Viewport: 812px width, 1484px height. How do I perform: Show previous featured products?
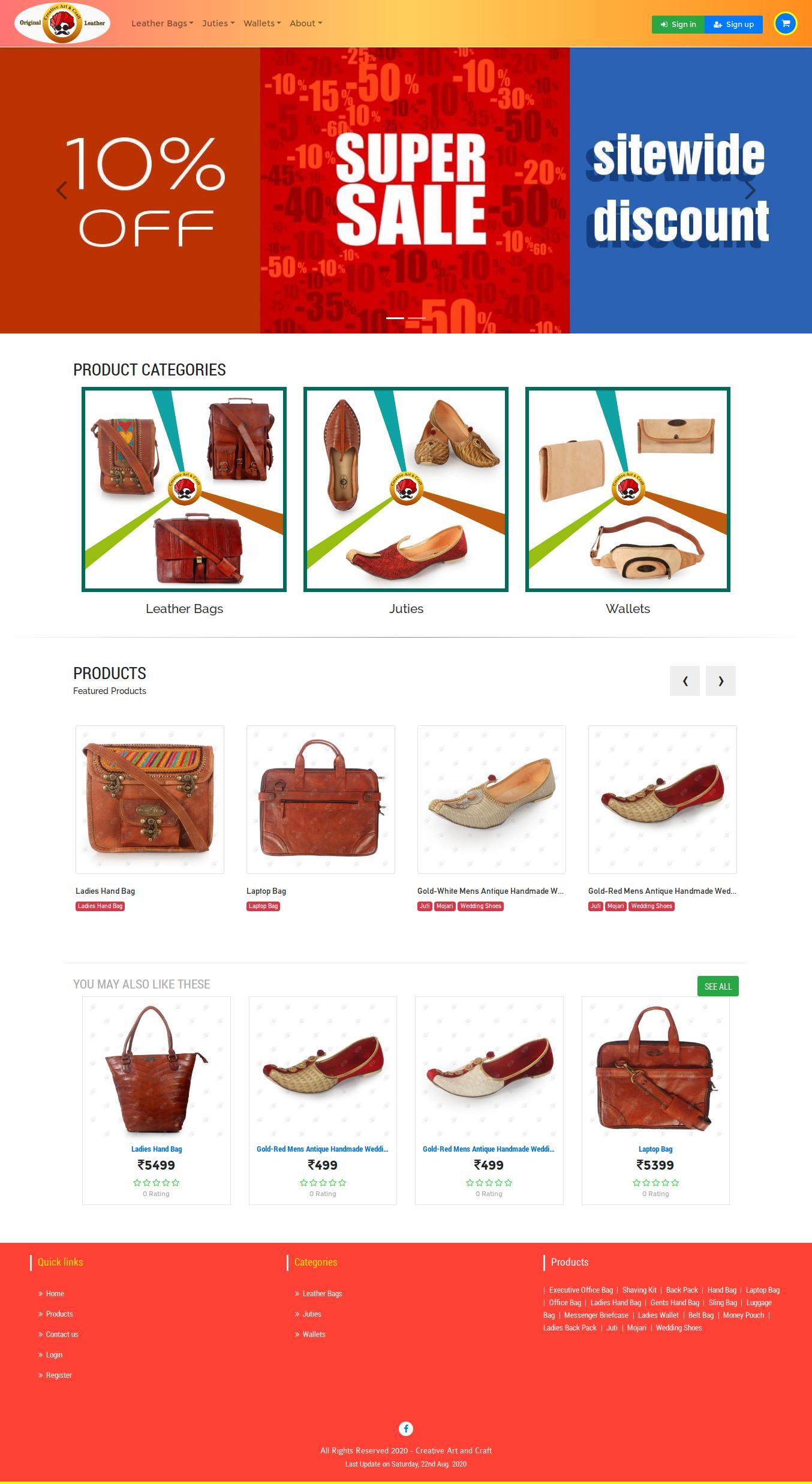(x=685, y=681)
